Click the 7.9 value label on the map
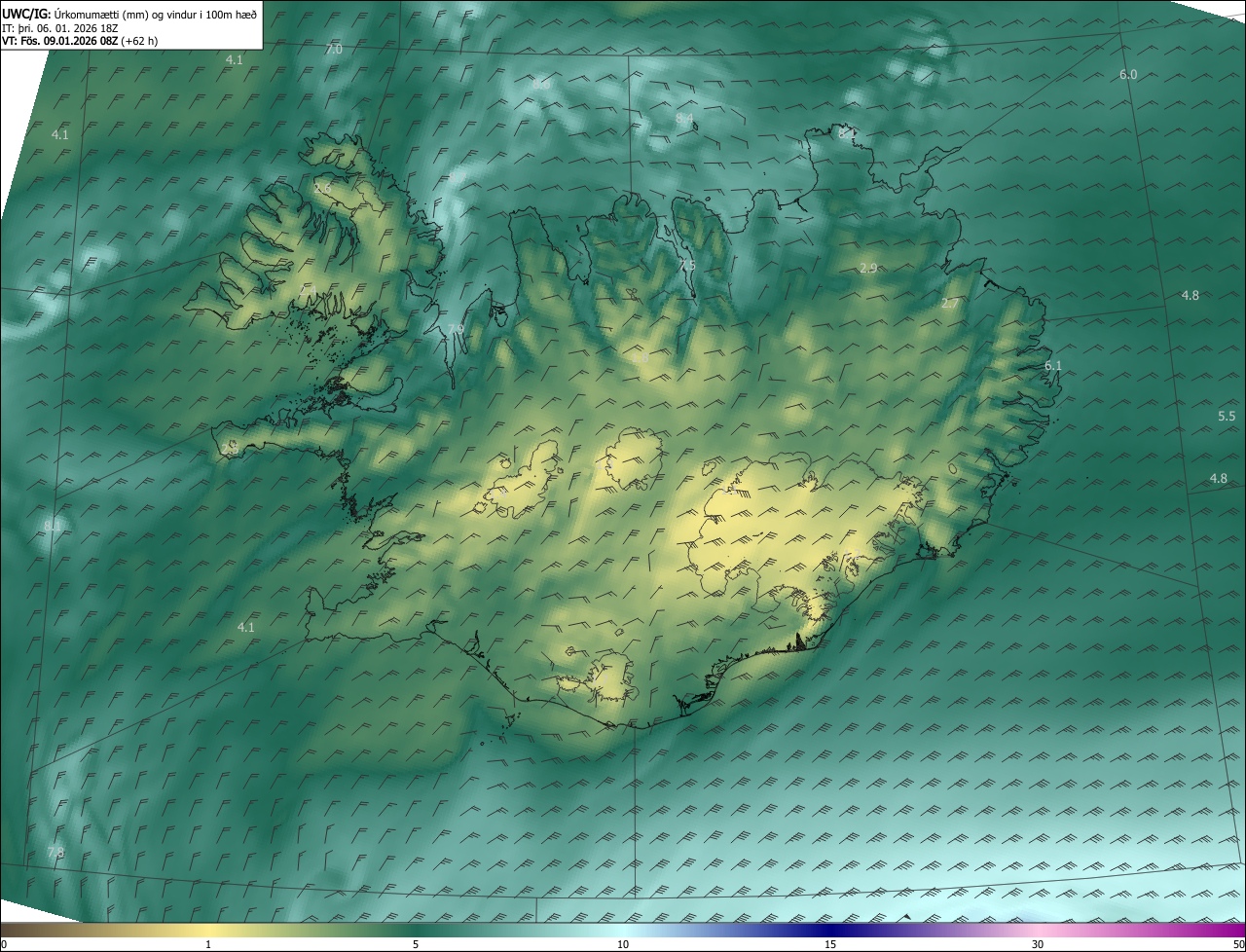 point(456,329)
